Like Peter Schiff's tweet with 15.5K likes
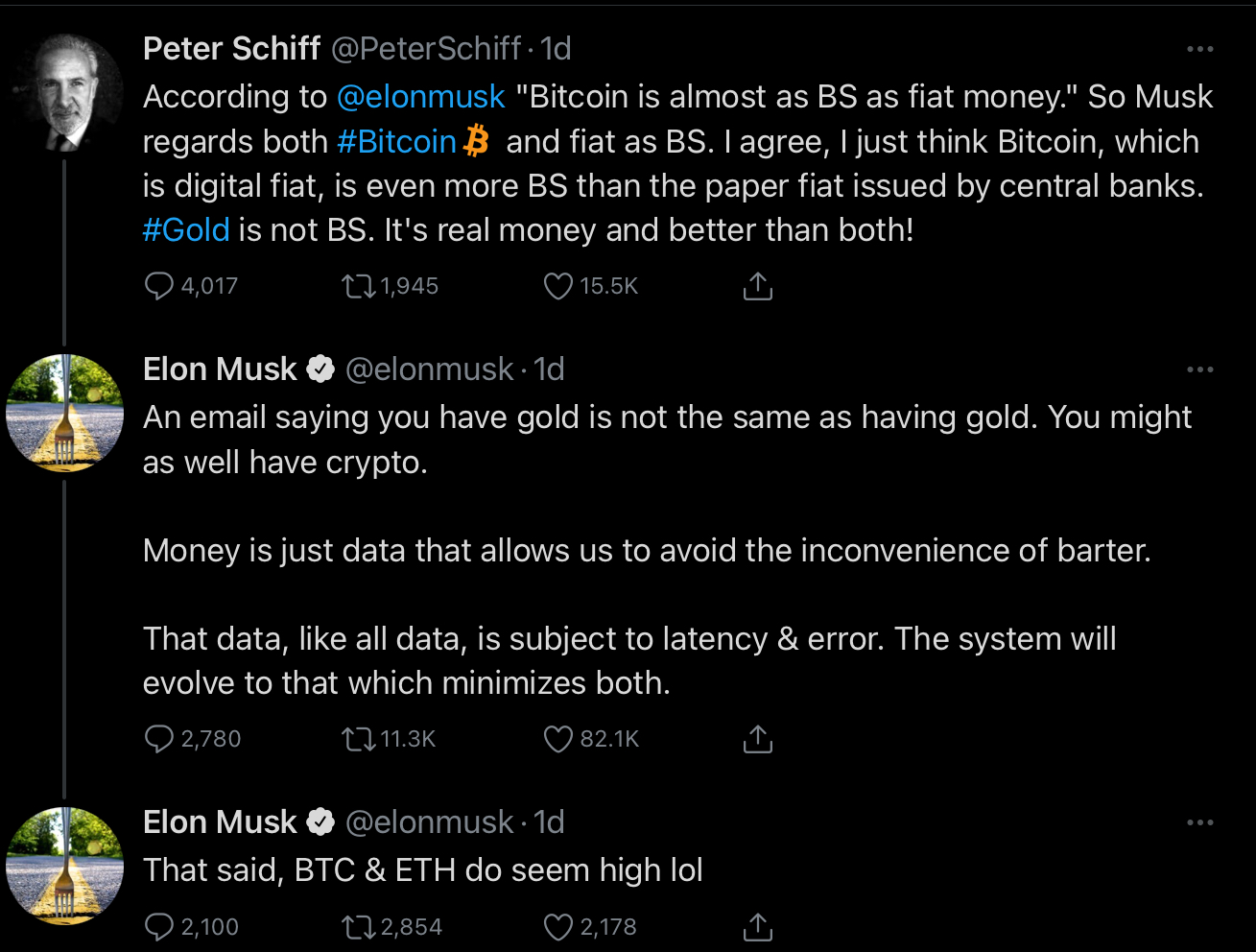This screenshot has height=952, width=1256. [558, 286]
